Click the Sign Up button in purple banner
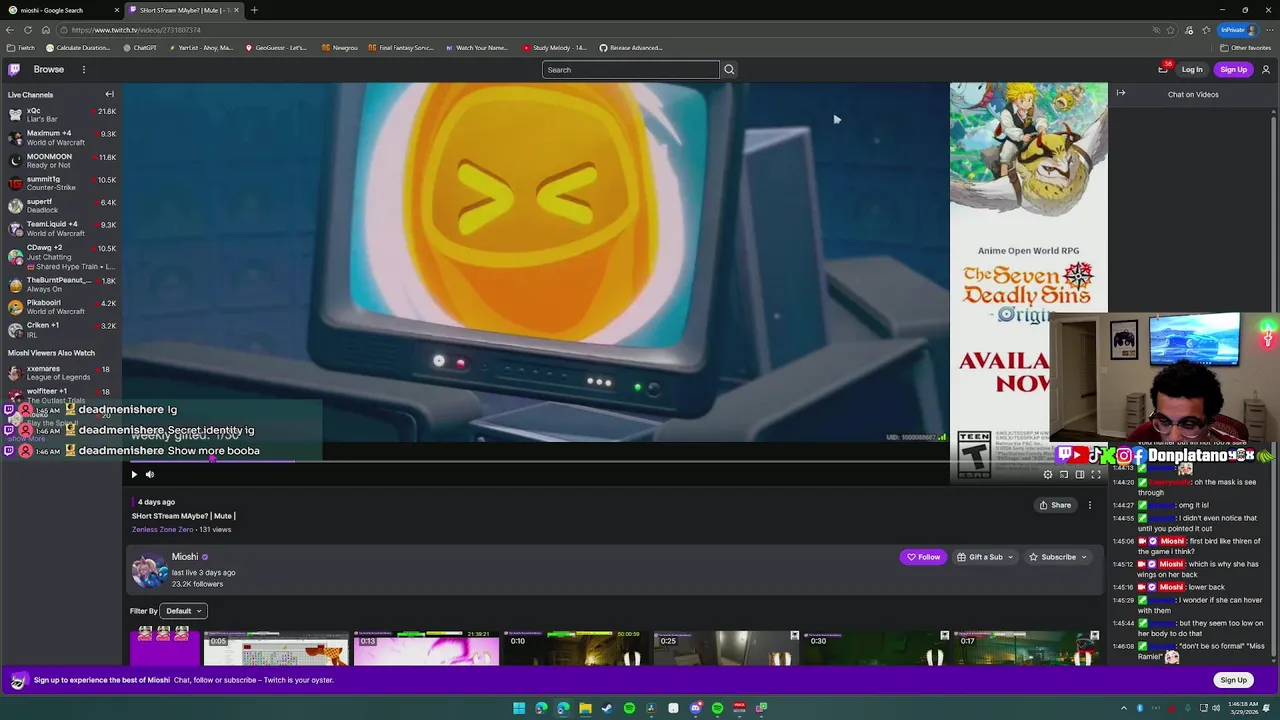This screenshot has width=1280, height=720. click(x=1233, y=680)
